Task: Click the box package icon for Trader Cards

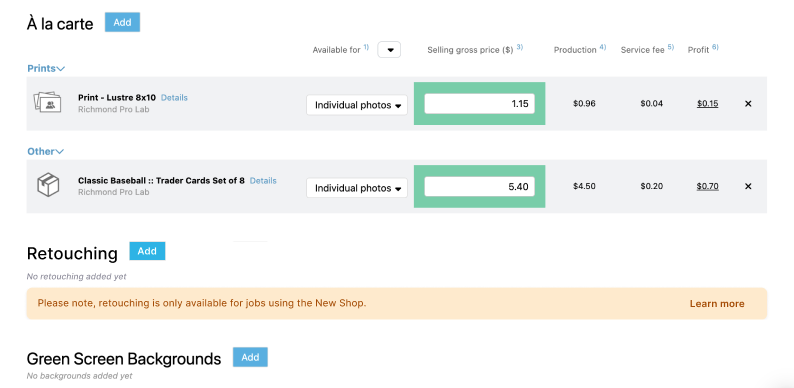Action: [48, 185]
